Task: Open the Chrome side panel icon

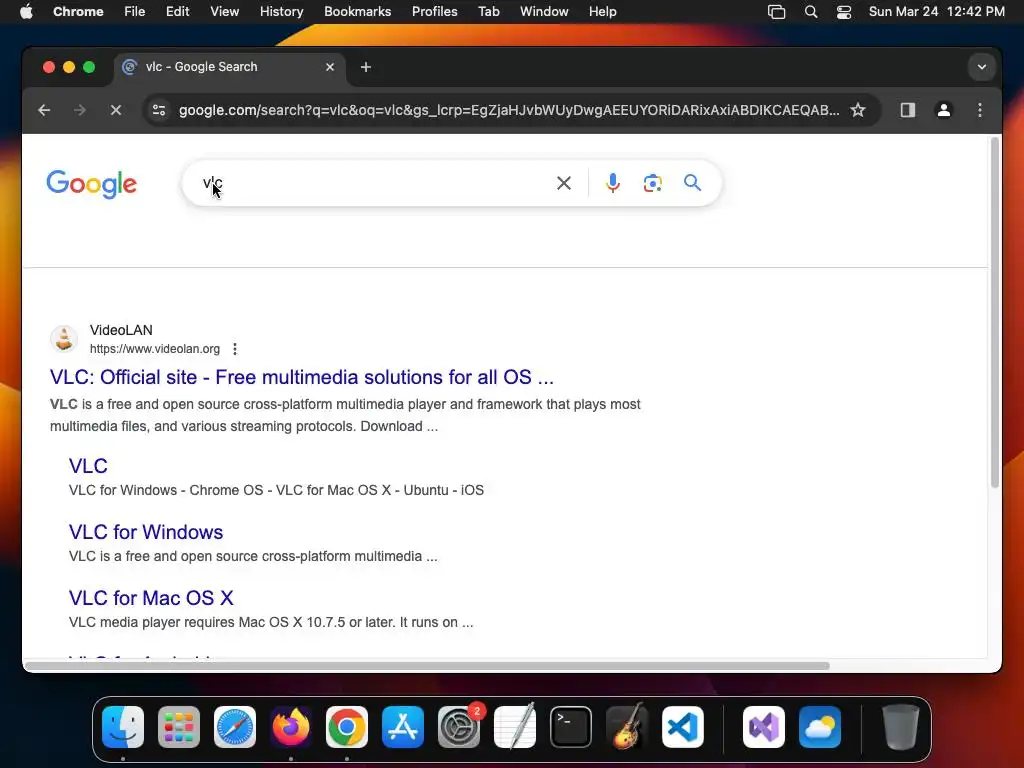Action: 908,110
